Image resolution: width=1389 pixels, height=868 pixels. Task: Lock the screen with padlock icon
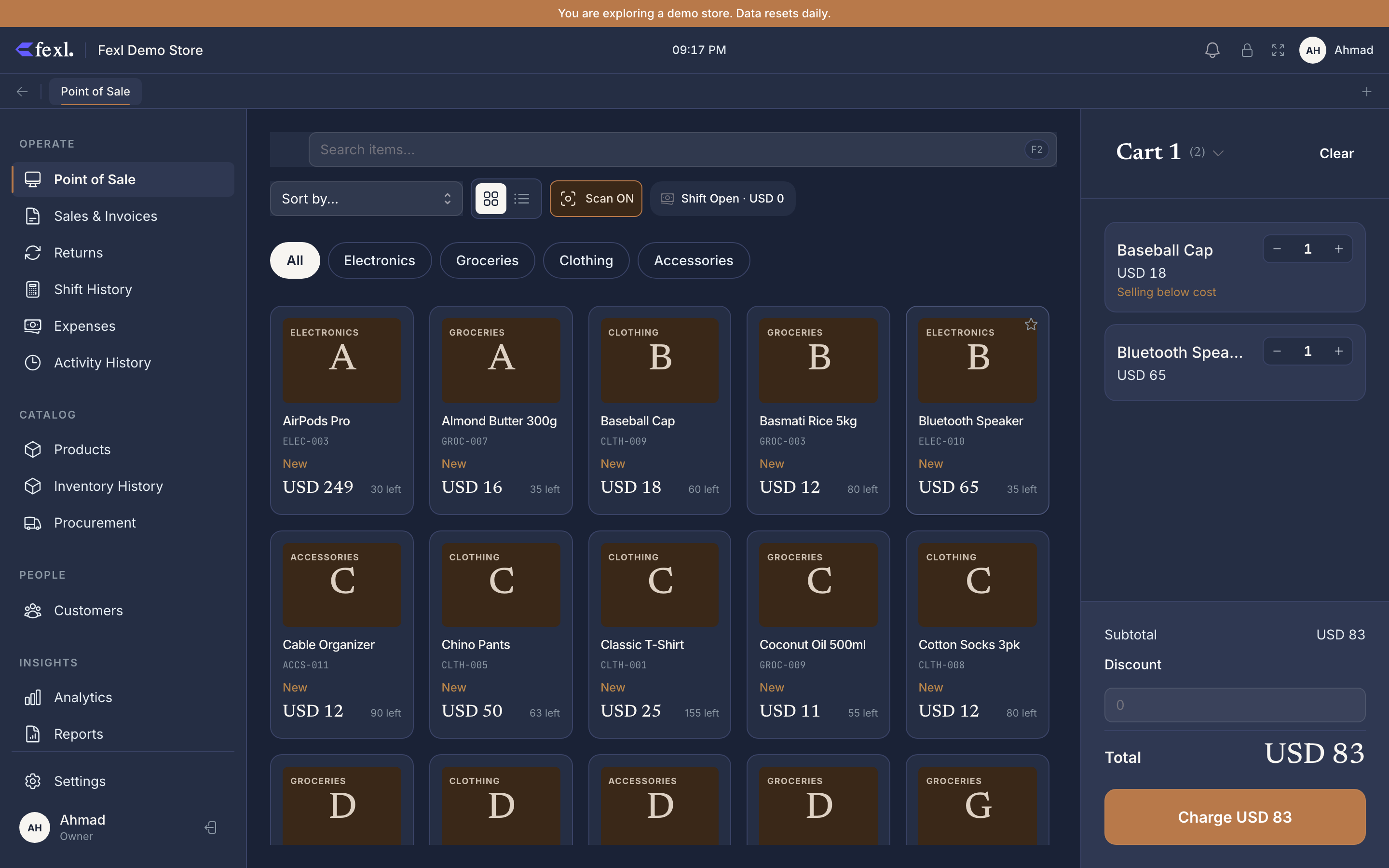tap(1247, 51)
